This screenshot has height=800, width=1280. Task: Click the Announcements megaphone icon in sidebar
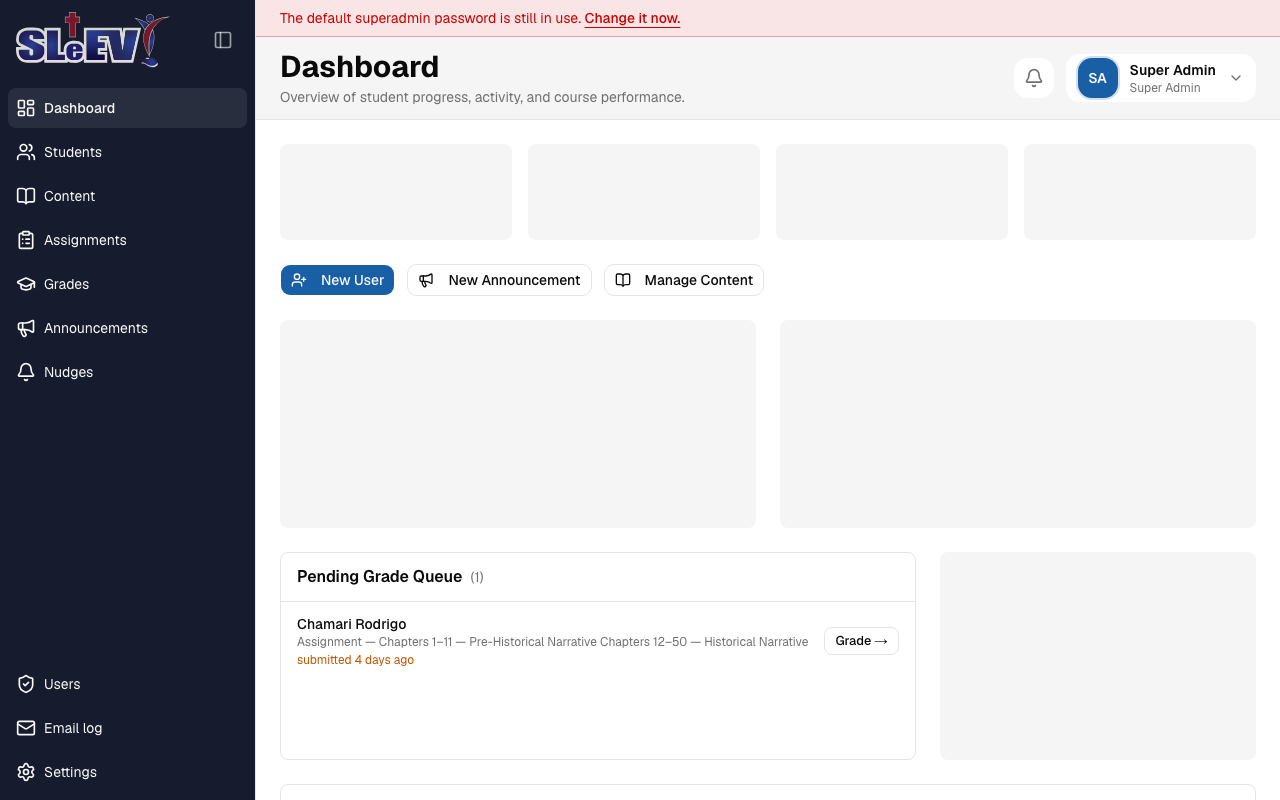(26, 328)
